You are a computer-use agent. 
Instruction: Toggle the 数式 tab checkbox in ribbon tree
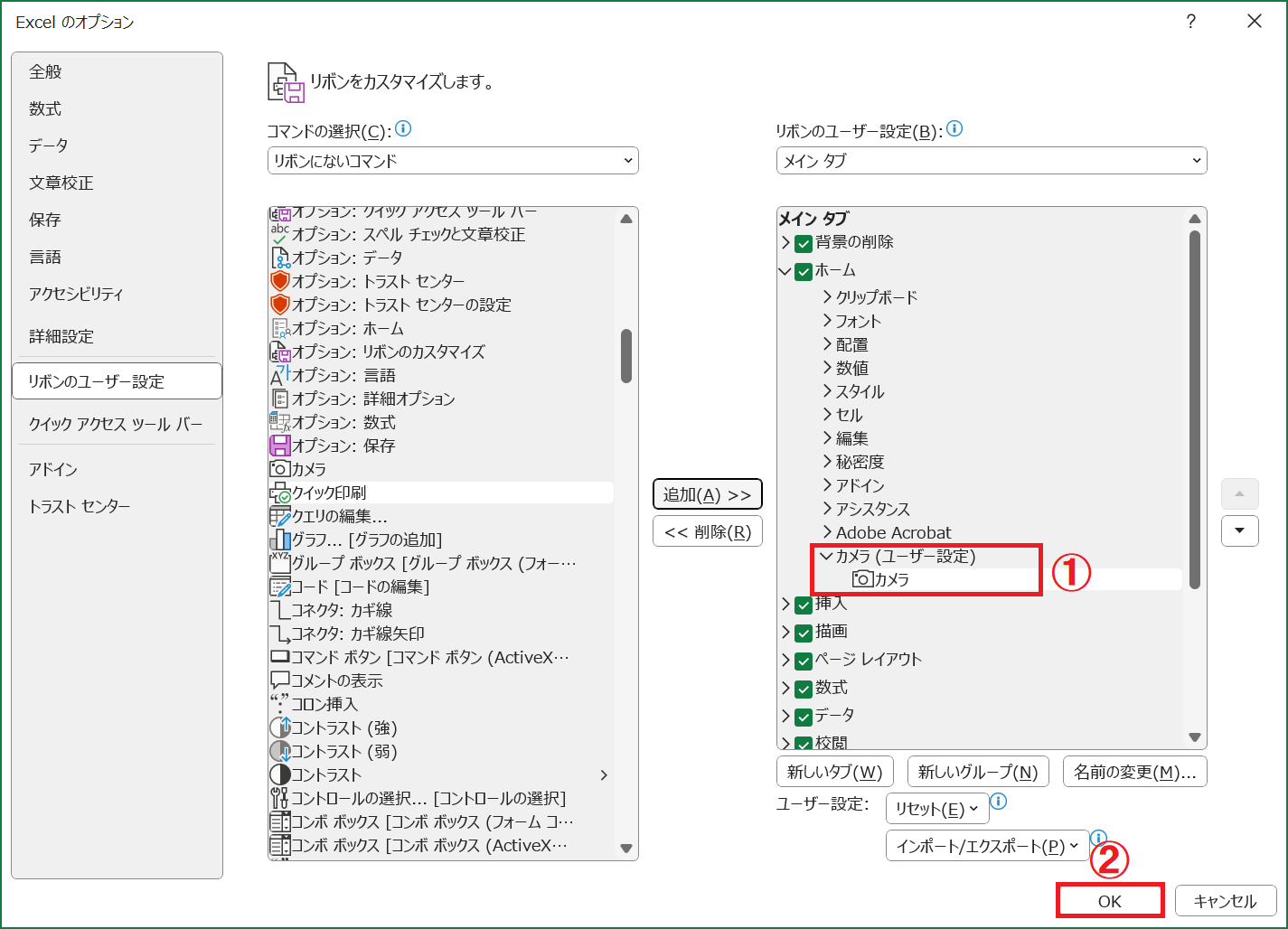804,689
